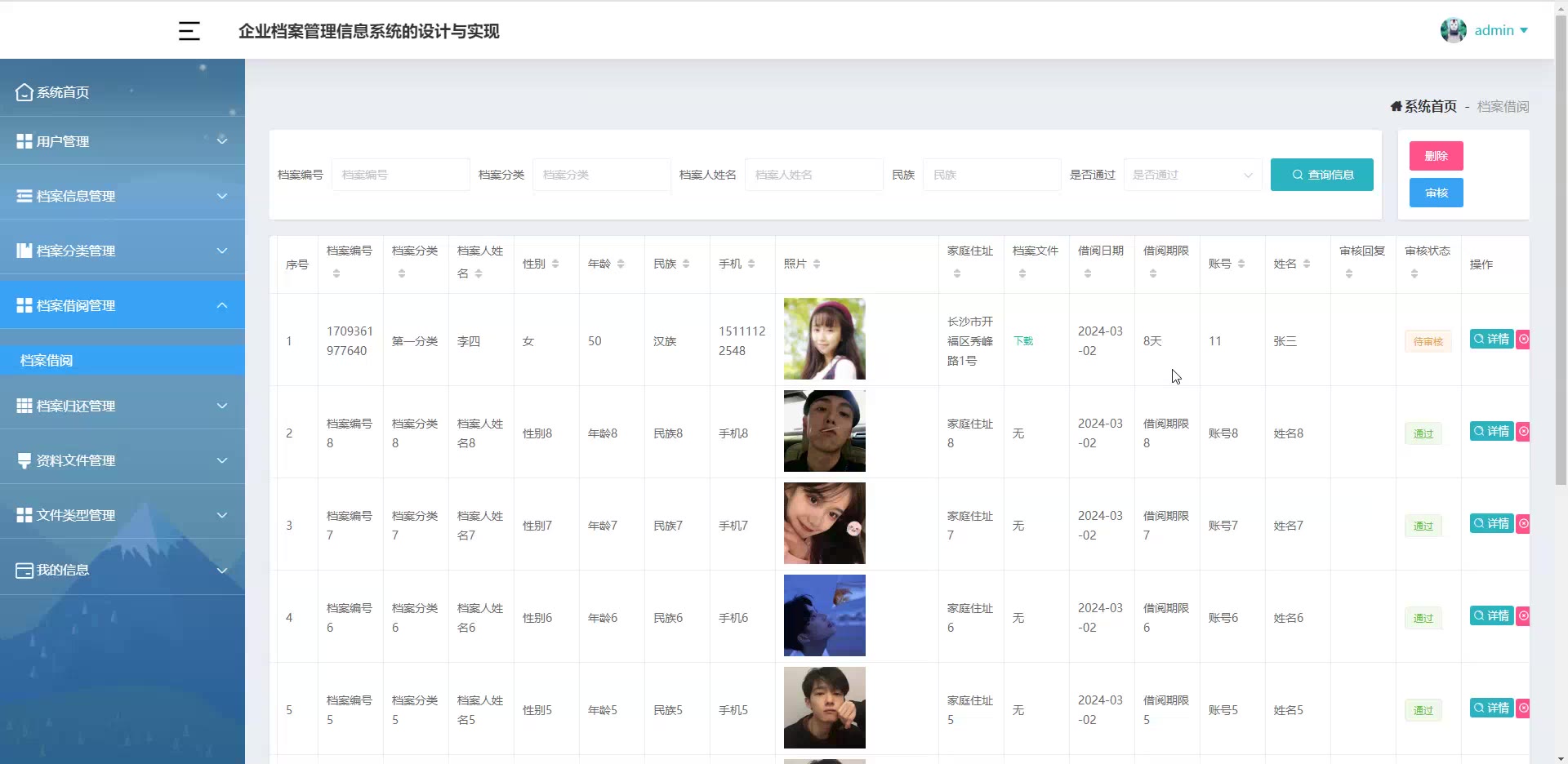
Task: Click the page vertical scrollbar thumb
Action: [x=1561, y=250]
